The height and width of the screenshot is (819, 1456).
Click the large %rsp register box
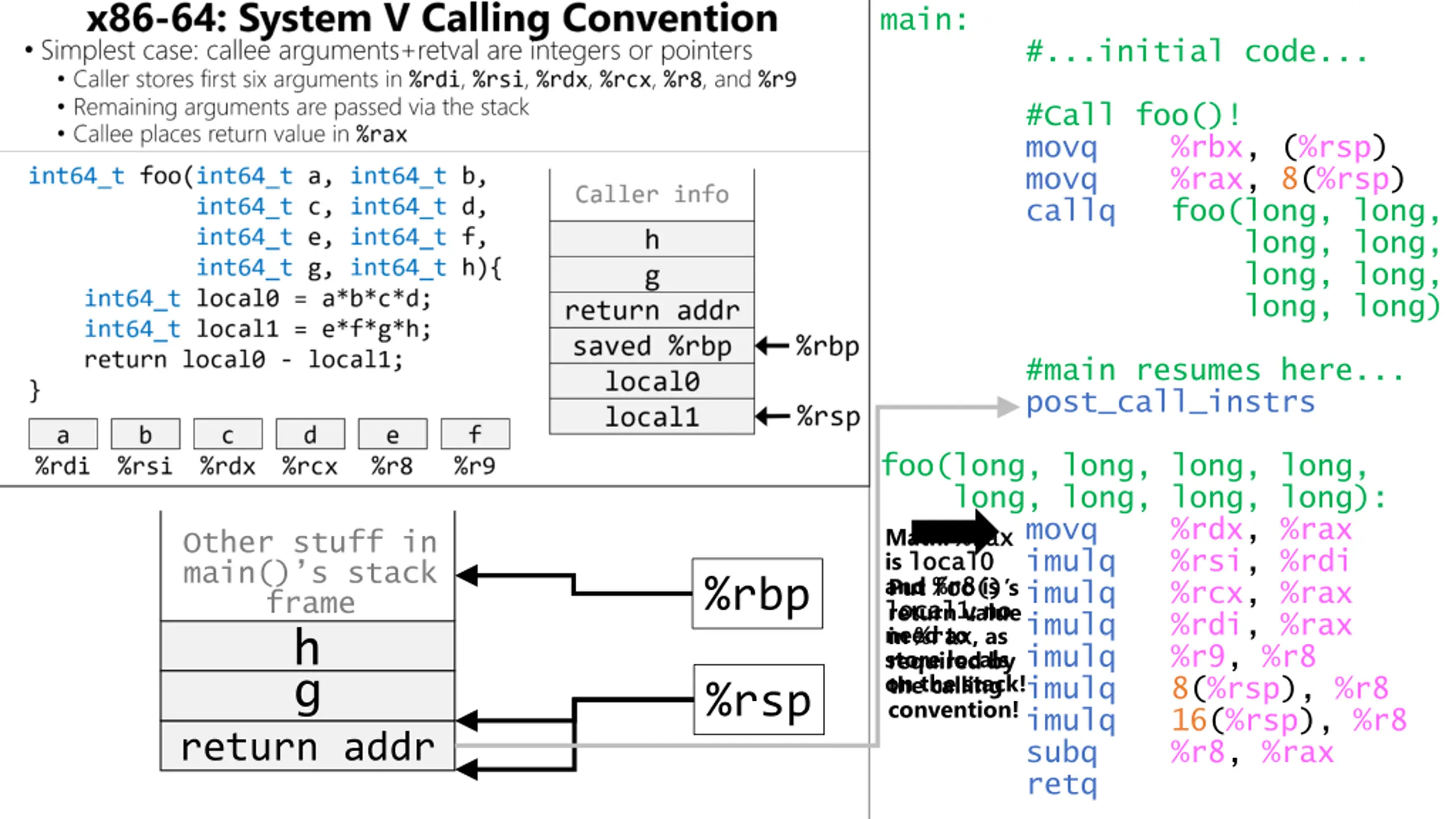pyautogui.click(x=758, y=700)
